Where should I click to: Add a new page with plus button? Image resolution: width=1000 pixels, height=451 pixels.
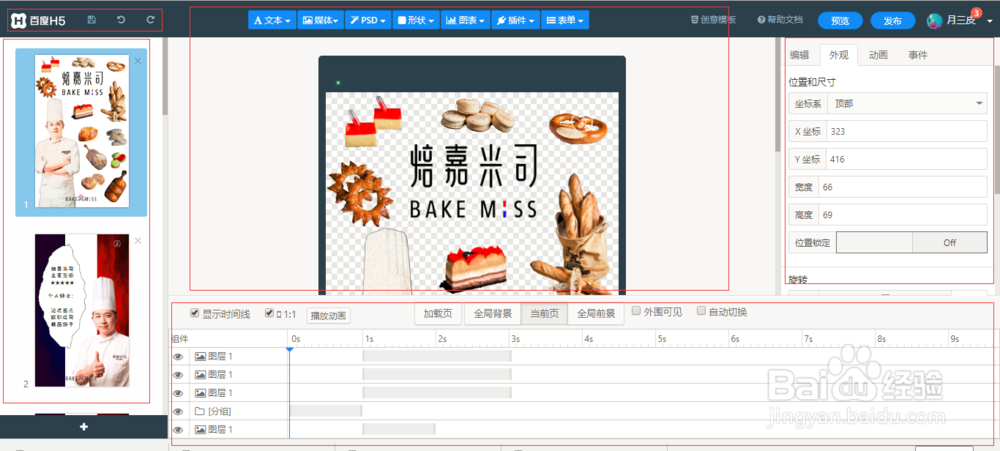point(84,427)
